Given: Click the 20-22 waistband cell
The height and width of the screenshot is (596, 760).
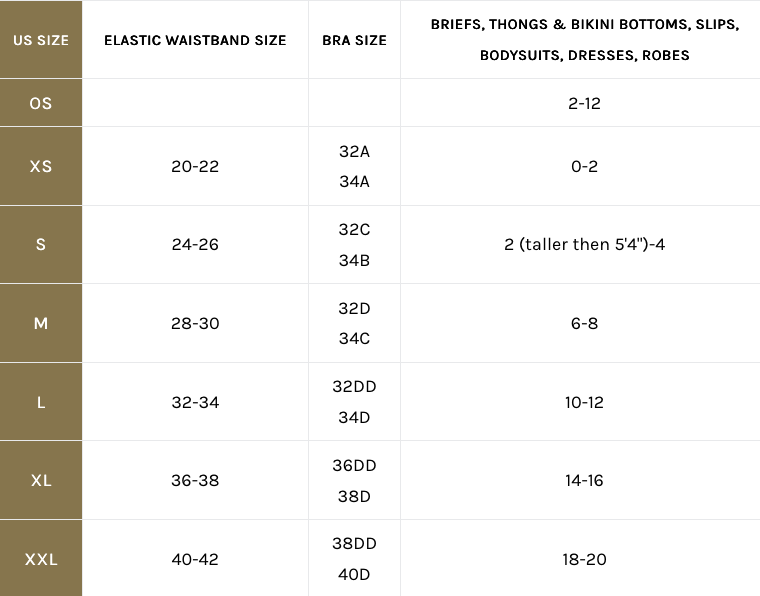Looking at the screenshot, I should (195, 166).
